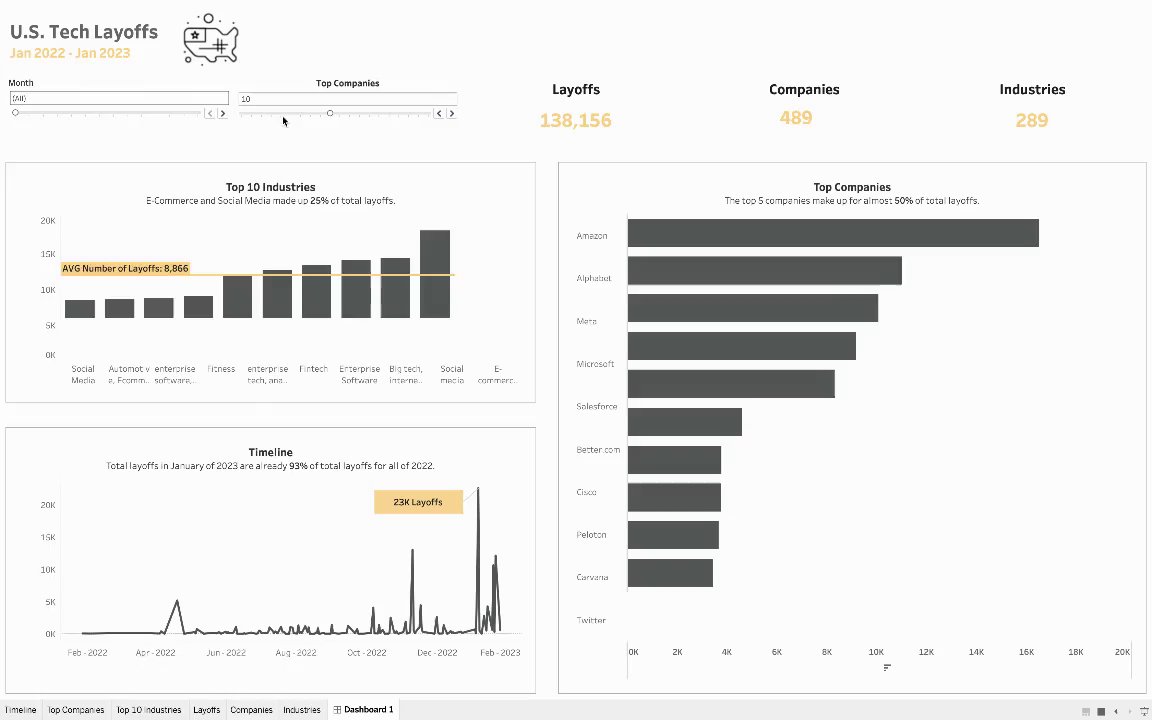Image resolution: width=1152 pixels, height=720 pixels.
Task: Click the U.S. map flag logo image
Action: (211, 39)
